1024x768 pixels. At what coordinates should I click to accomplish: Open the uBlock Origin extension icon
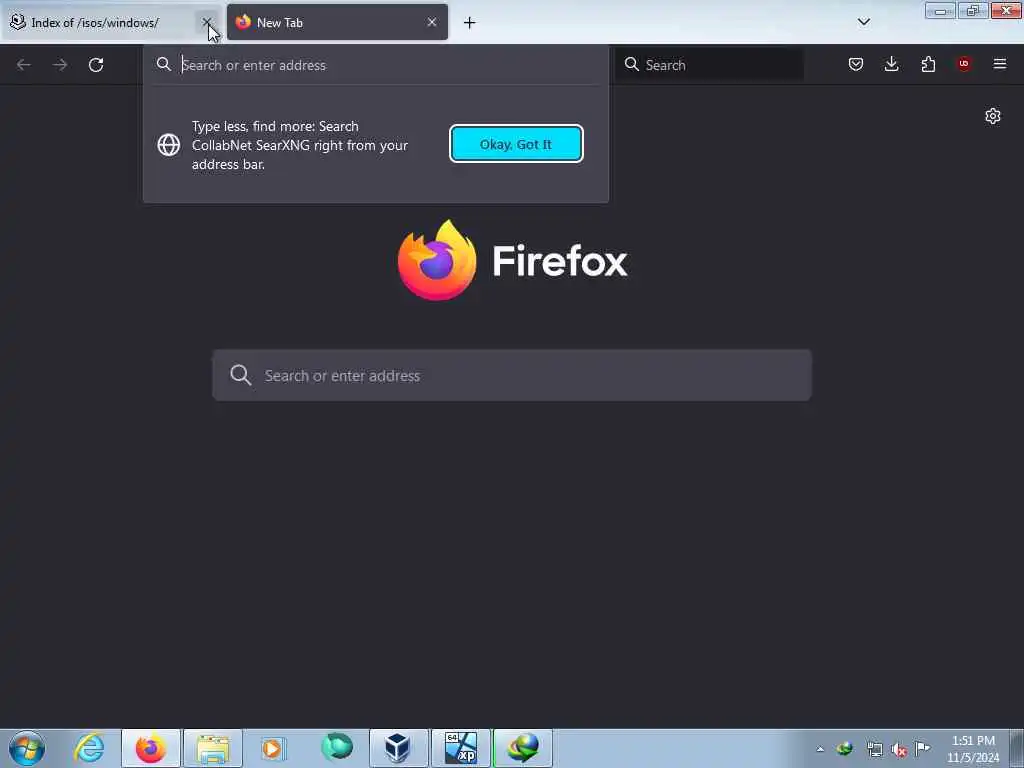(964, 64)
